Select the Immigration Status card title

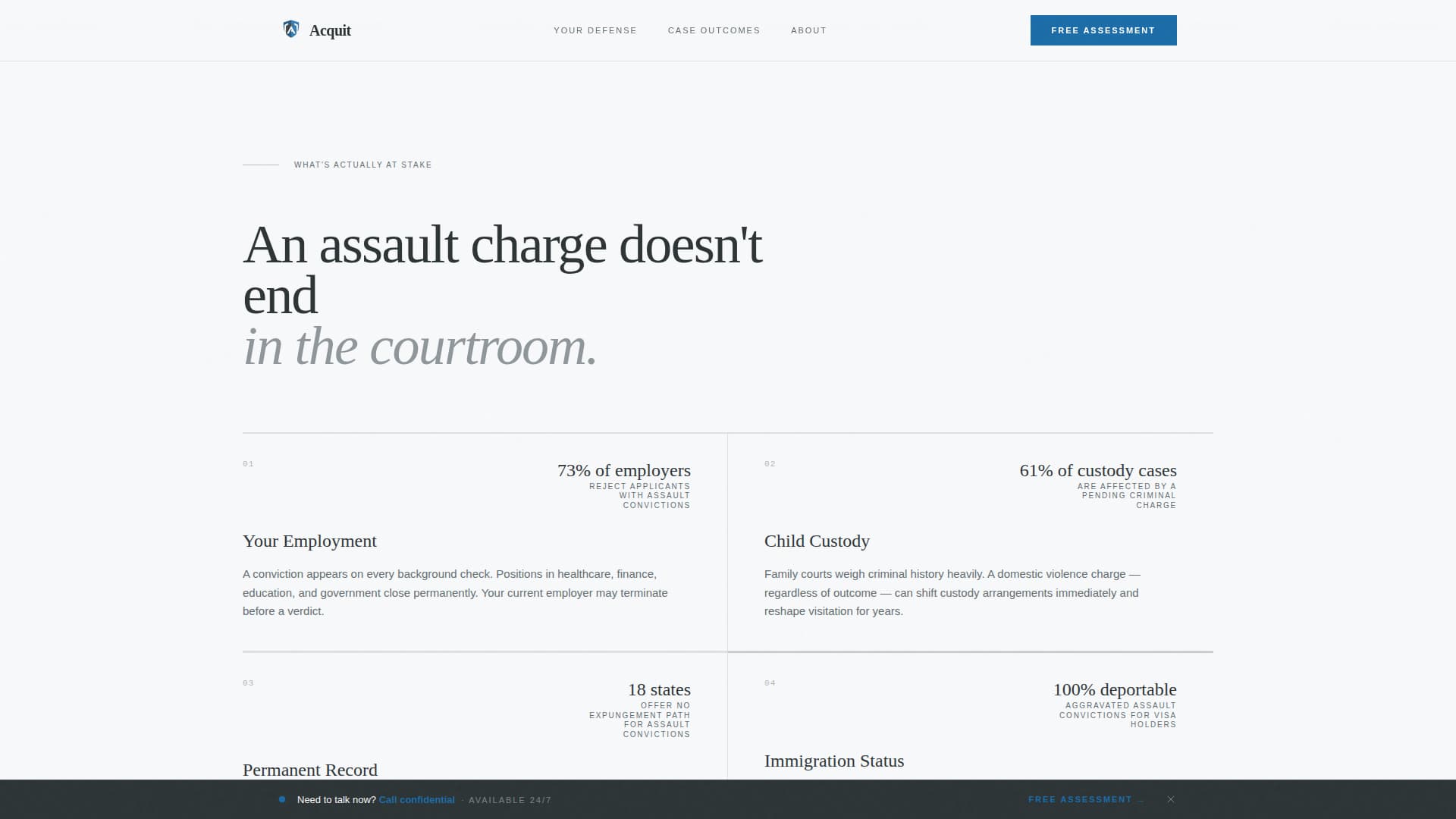click(834, 761)
